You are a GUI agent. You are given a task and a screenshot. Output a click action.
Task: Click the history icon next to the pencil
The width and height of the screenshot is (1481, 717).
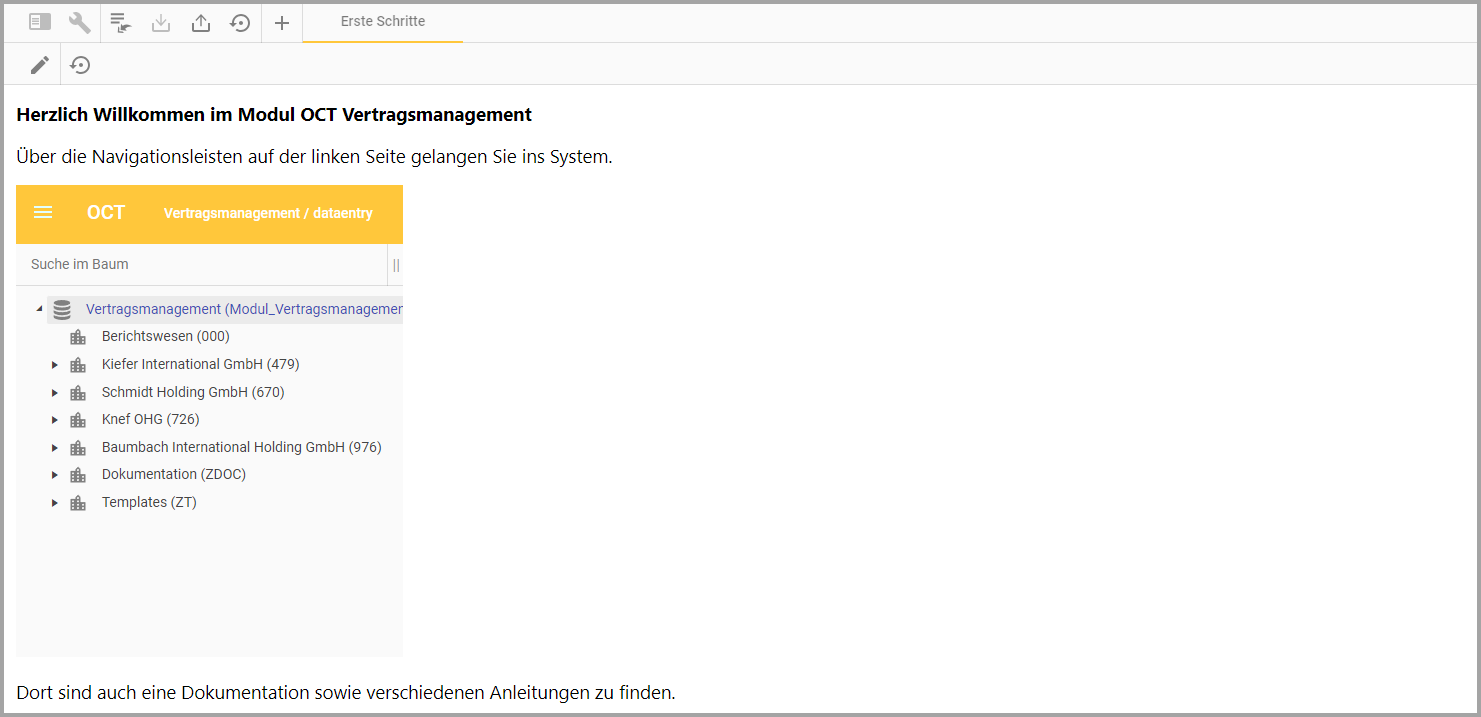[81, 65]
